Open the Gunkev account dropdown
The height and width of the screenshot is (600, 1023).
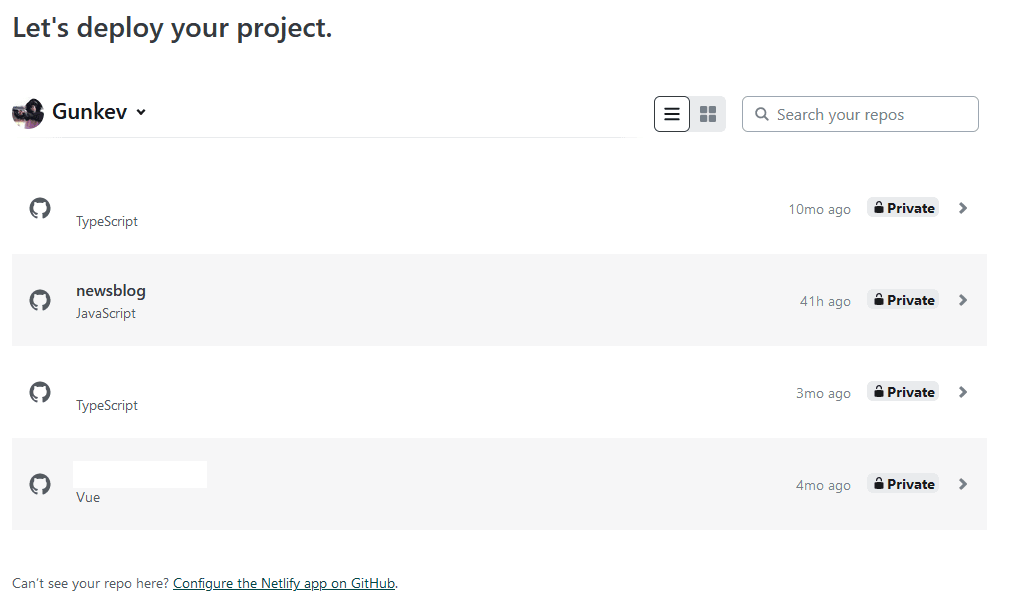tap(140, 112)
